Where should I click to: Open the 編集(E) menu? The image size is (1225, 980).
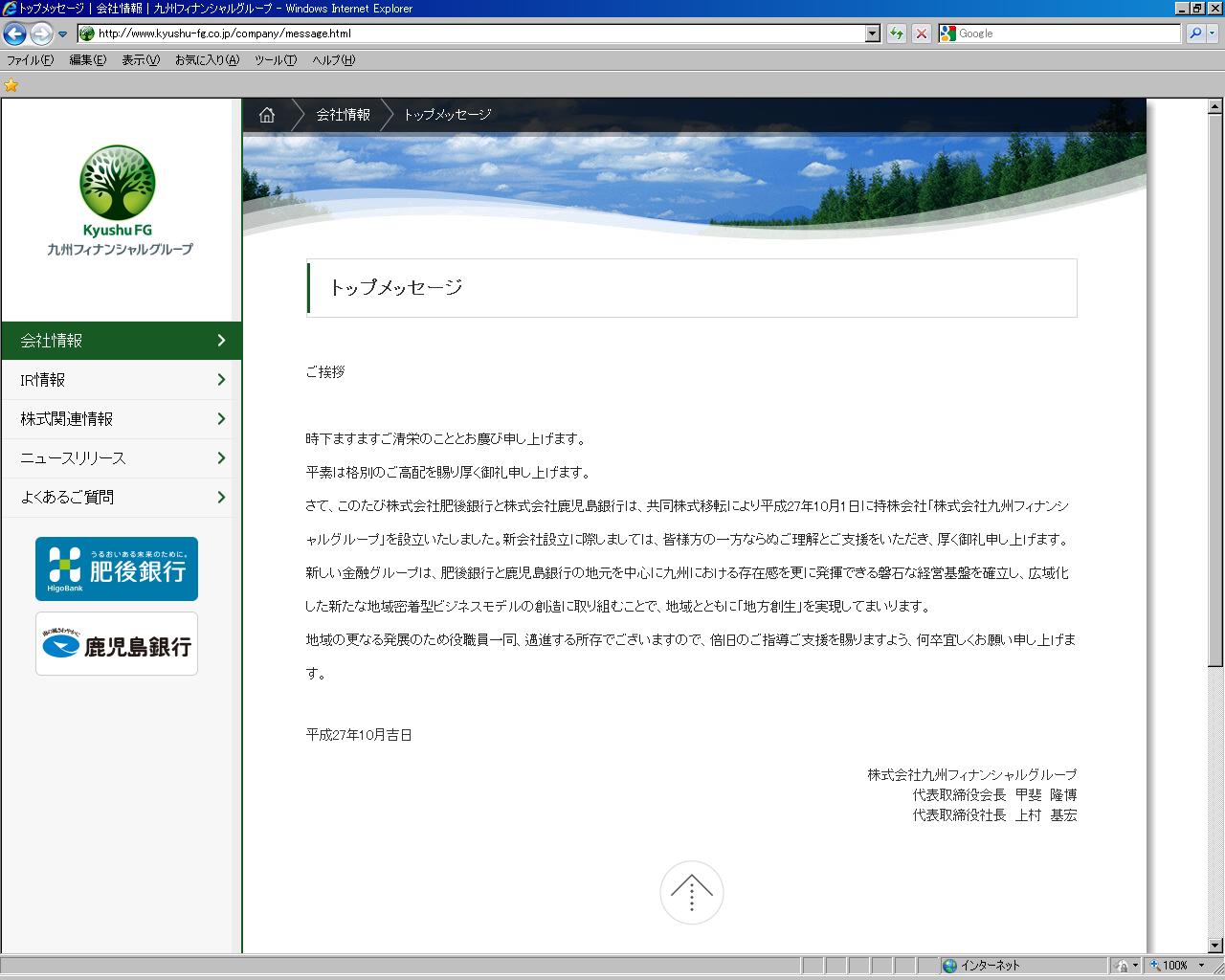pos(87,60)
